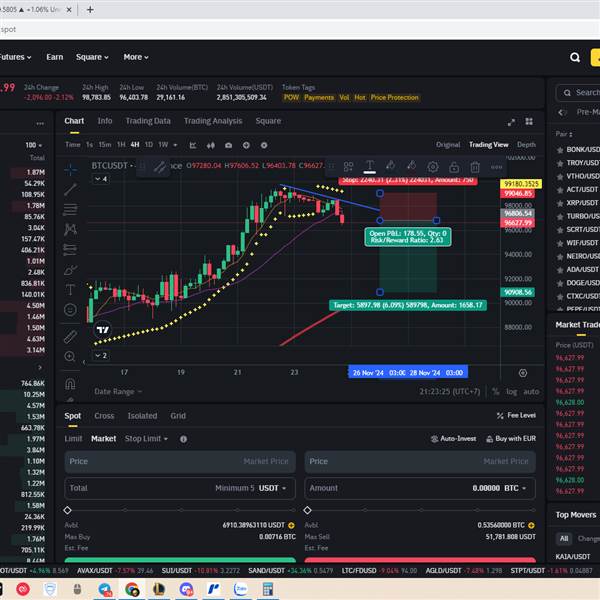Image resolution: width=600 pixels, height=600 pixels.
Task: Switch to the Isolated margin tab
Action: [x=142, y=416]
